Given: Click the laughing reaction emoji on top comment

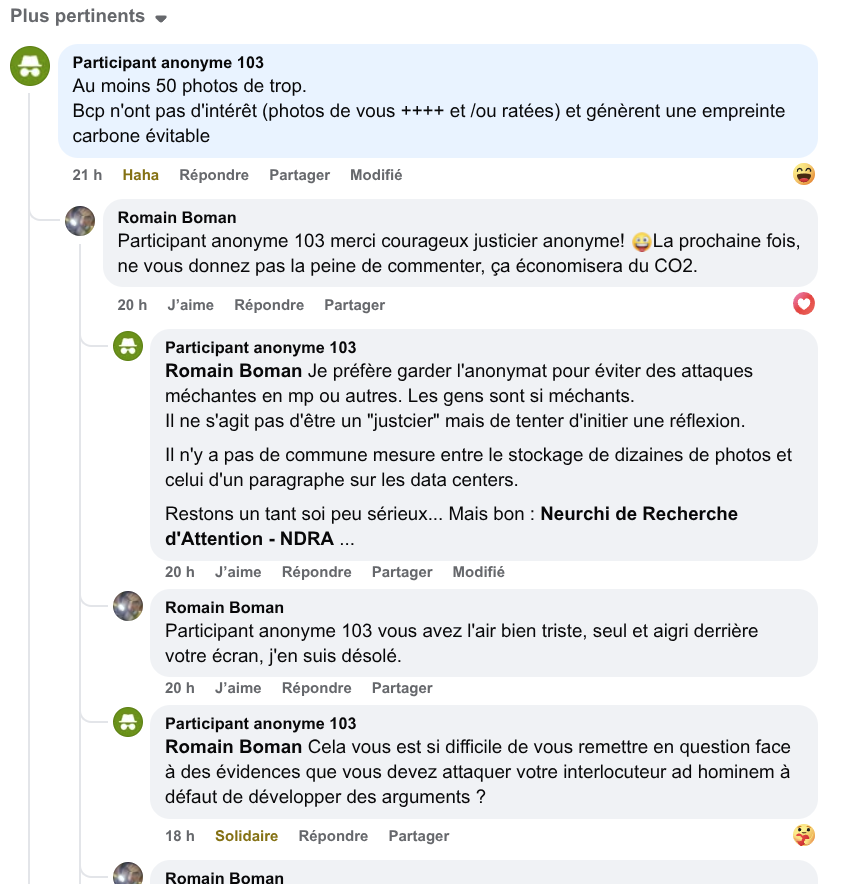Looking at the screenshot, I should click(804, 175).
